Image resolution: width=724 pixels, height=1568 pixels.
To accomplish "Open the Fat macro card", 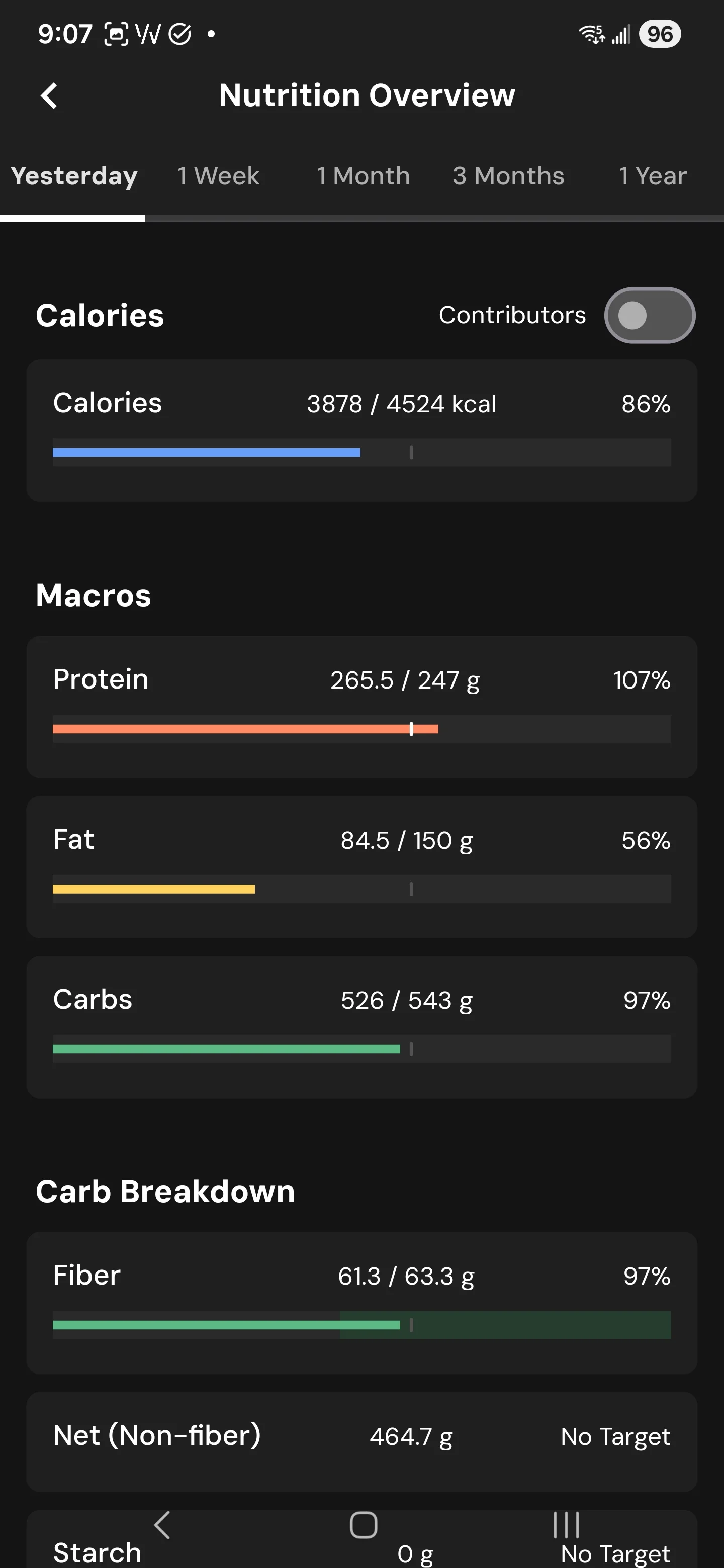I will 361,867.
